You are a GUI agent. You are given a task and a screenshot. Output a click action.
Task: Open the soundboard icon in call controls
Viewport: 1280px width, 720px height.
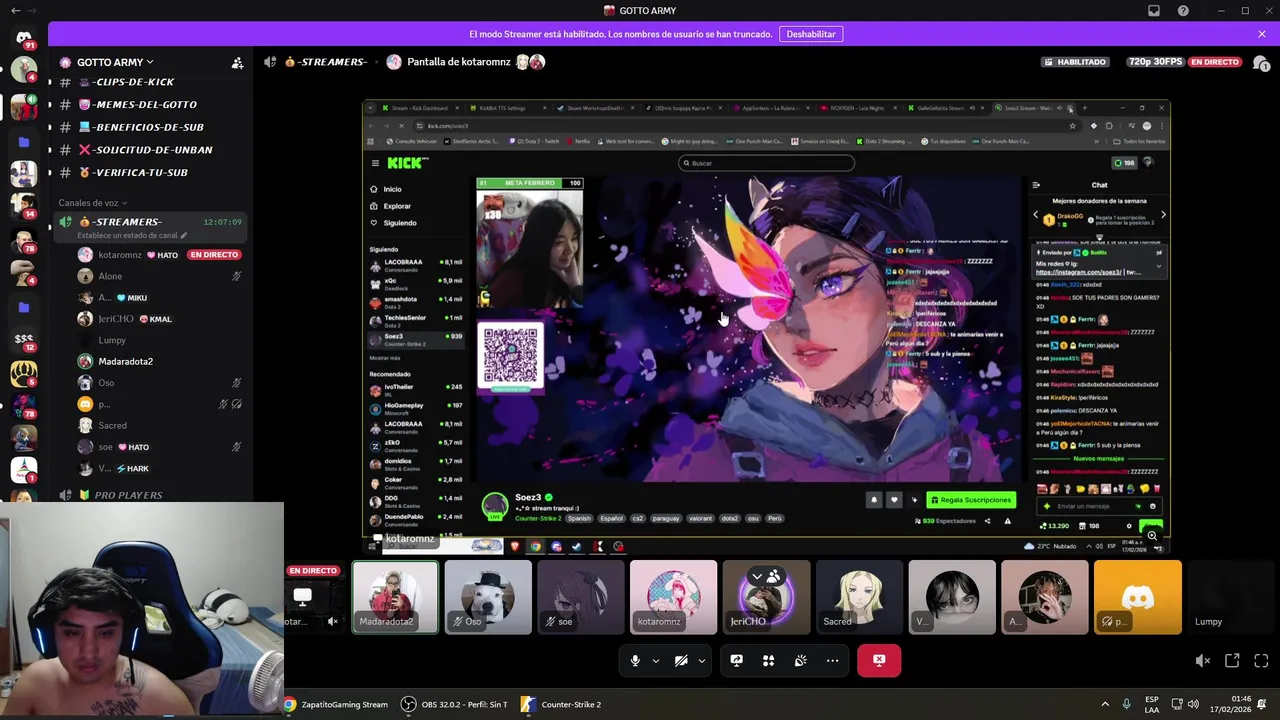pos(800,660)
